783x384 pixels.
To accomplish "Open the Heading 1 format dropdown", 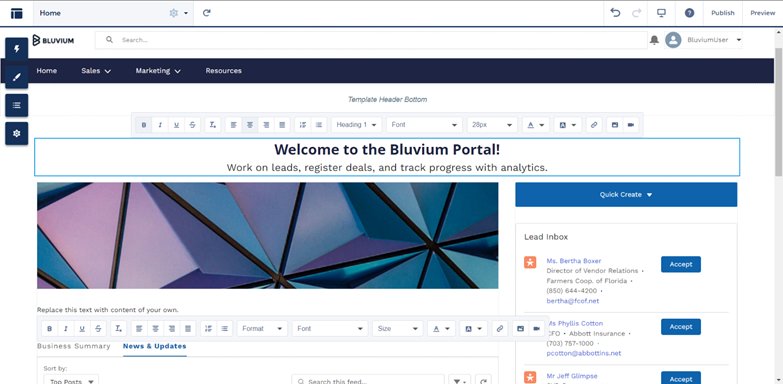I will pyautogui.click(x=357, y=125).
